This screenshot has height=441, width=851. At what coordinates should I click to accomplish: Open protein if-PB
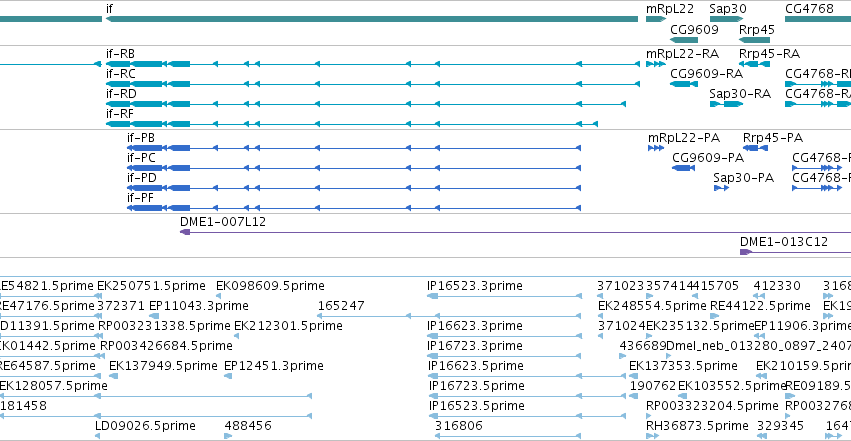pos(141,138)
